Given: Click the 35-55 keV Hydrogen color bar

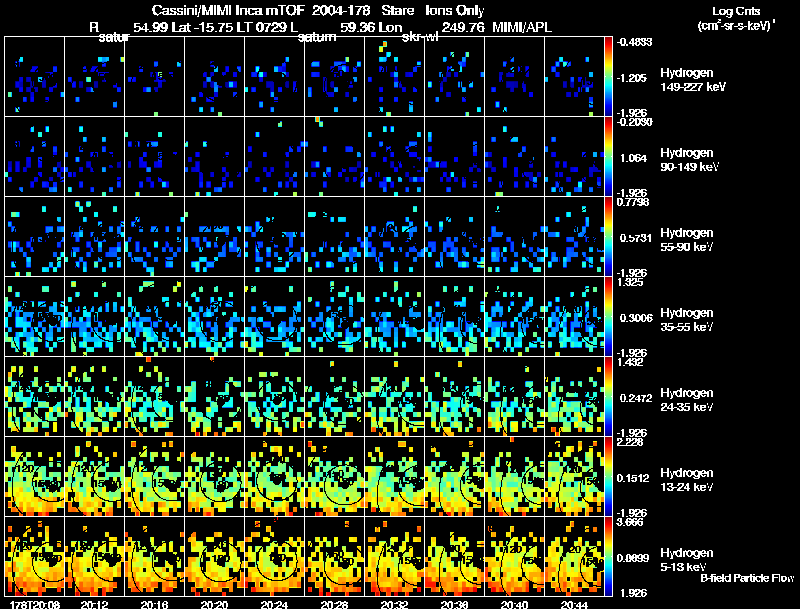Looking at the screenshot, I should 610,316.
